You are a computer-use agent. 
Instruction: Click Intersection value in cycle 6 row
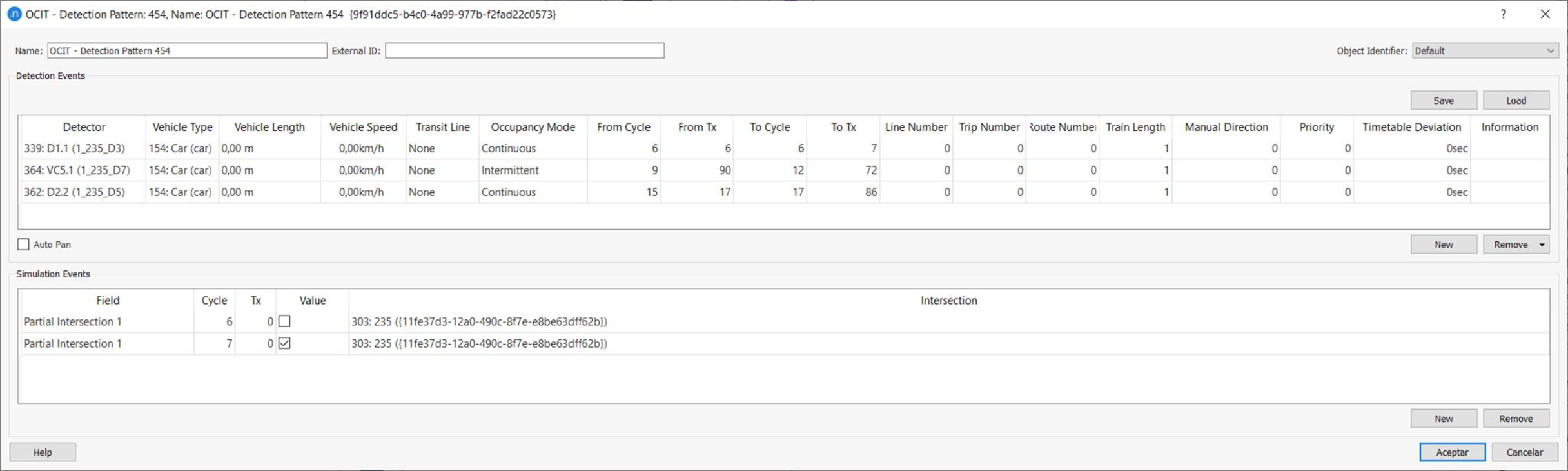(948, 321)
